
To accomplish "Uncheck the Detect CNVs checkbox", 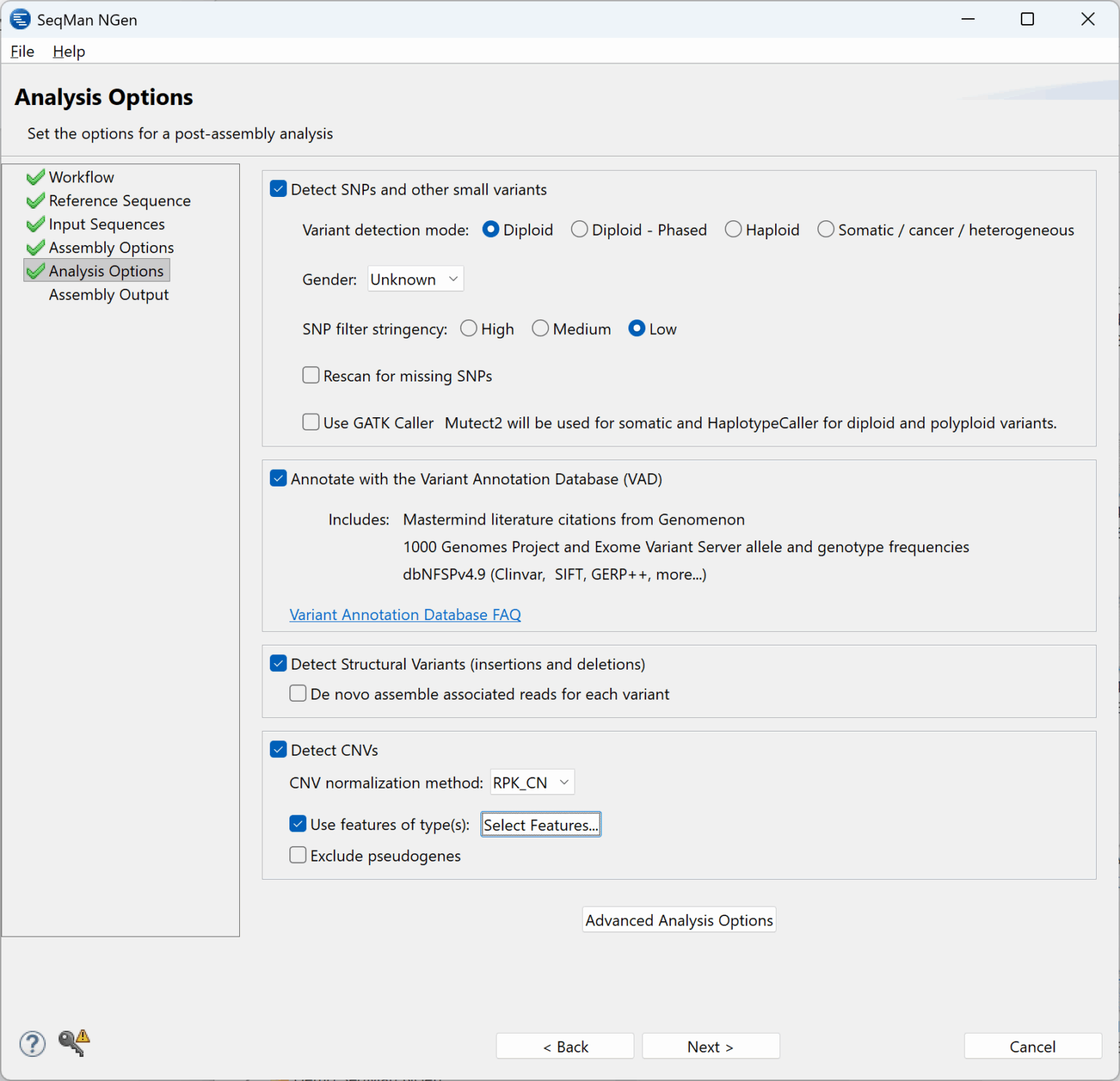I will 279,750.
